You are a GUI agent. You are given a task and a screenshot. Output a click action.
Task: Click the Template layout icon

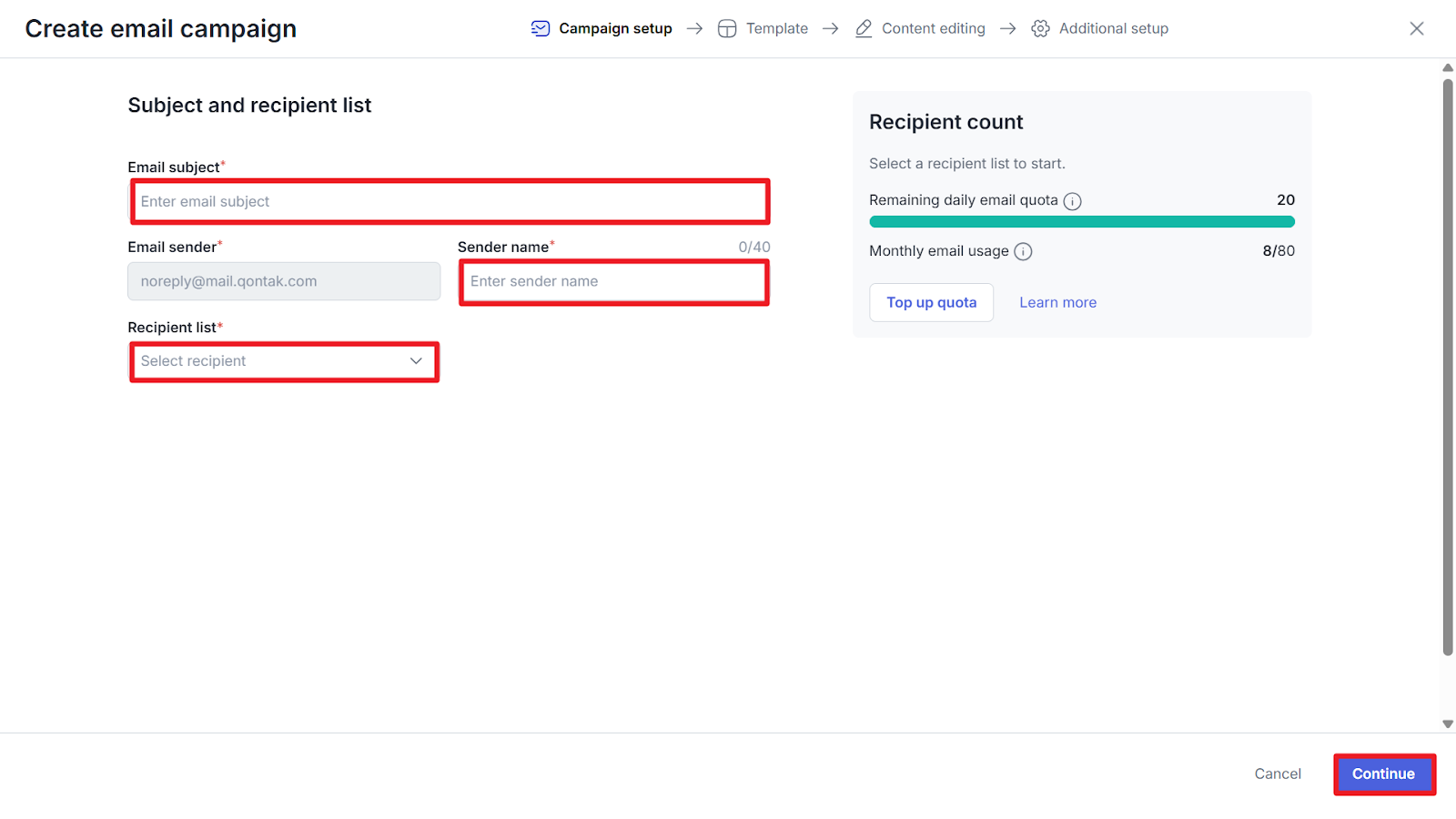click(727, 28)
